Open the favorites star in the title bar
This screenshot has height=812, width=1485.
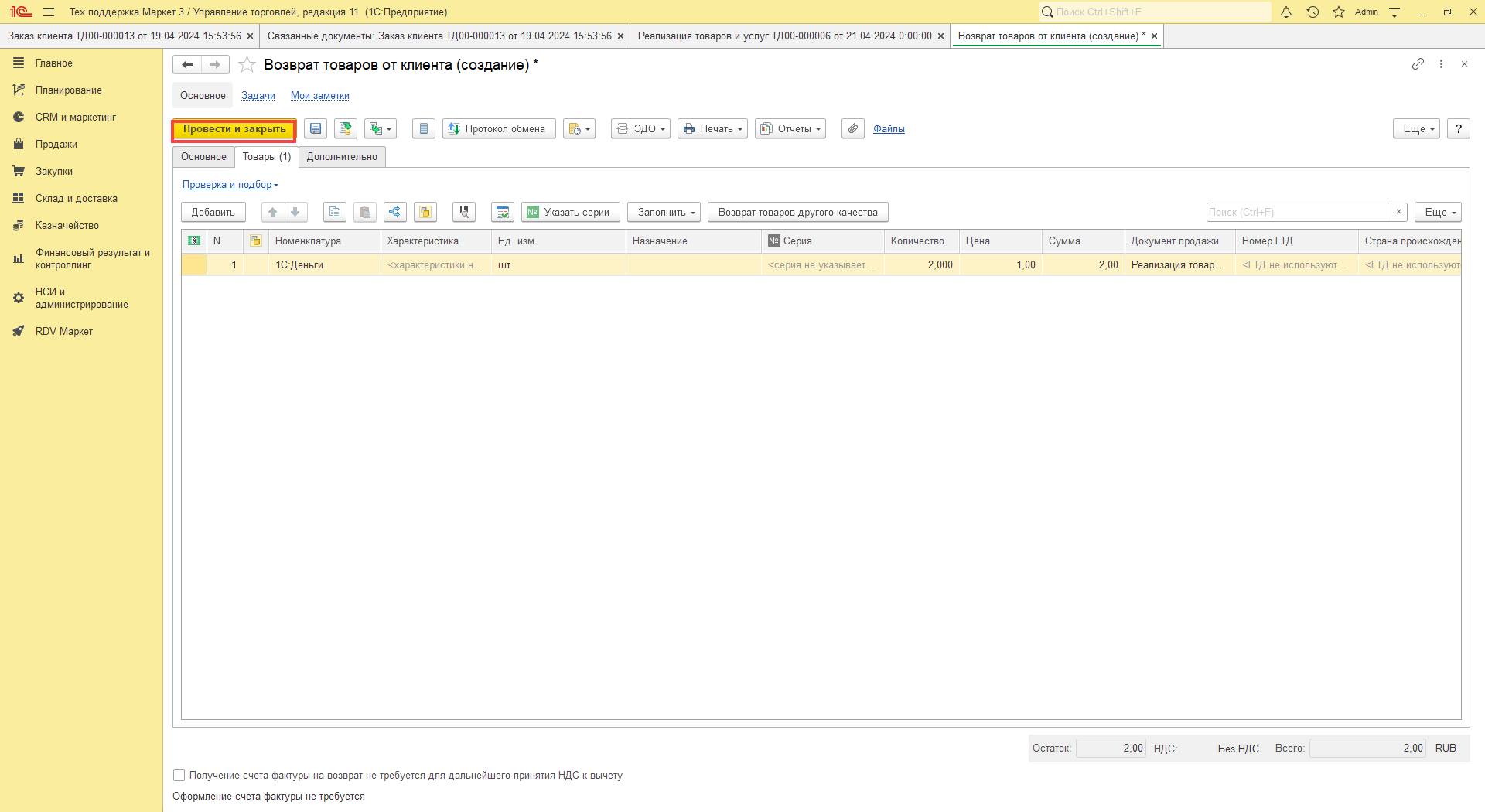click(x=1339, y=12)
